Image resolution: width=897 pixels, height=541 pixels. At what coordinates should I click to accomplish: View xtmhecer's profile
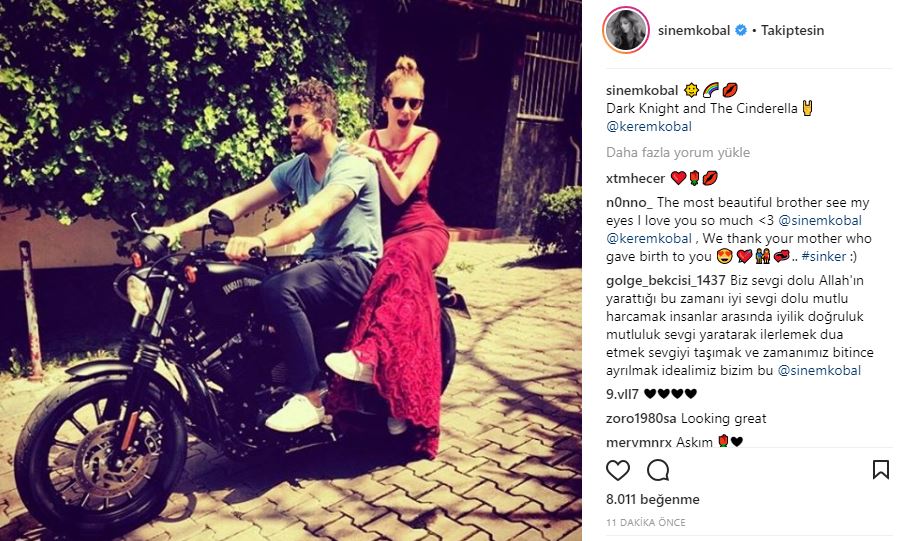pyautogui.click(x=635, y=178)
